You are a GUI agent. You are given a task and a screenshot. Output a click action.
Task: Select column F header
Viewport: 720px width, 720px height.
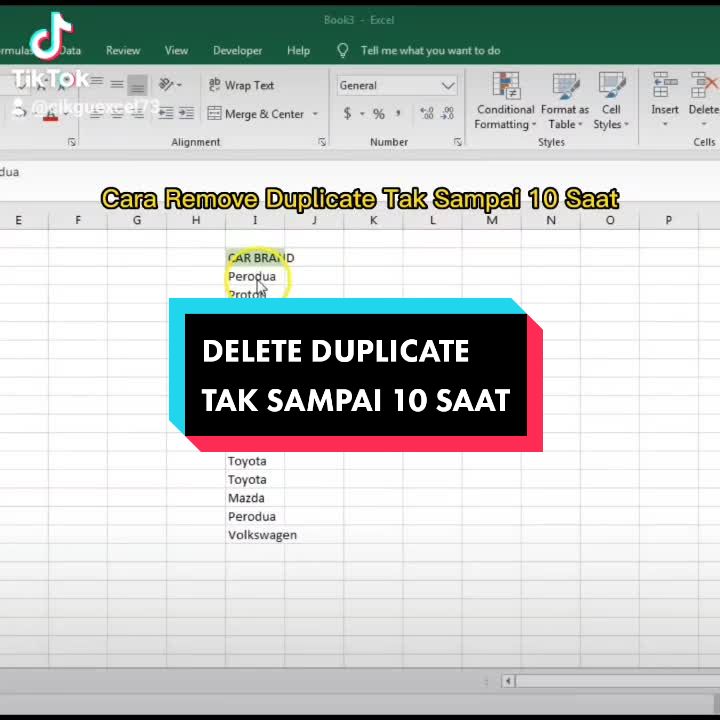[x=78, y=220]
